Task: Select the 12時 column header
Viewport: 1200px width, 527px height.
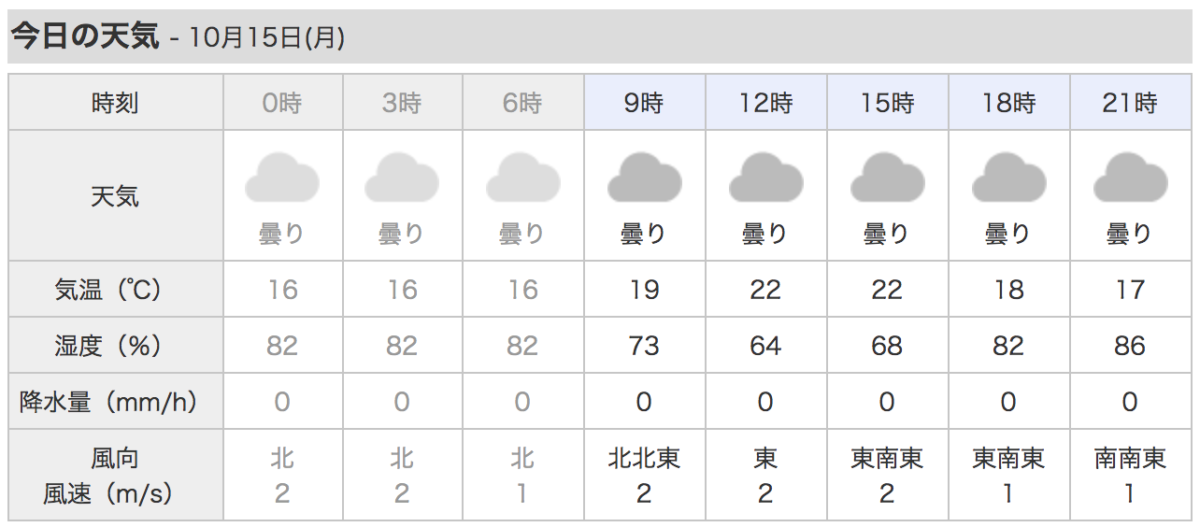Action: click(x=766, y=102)
